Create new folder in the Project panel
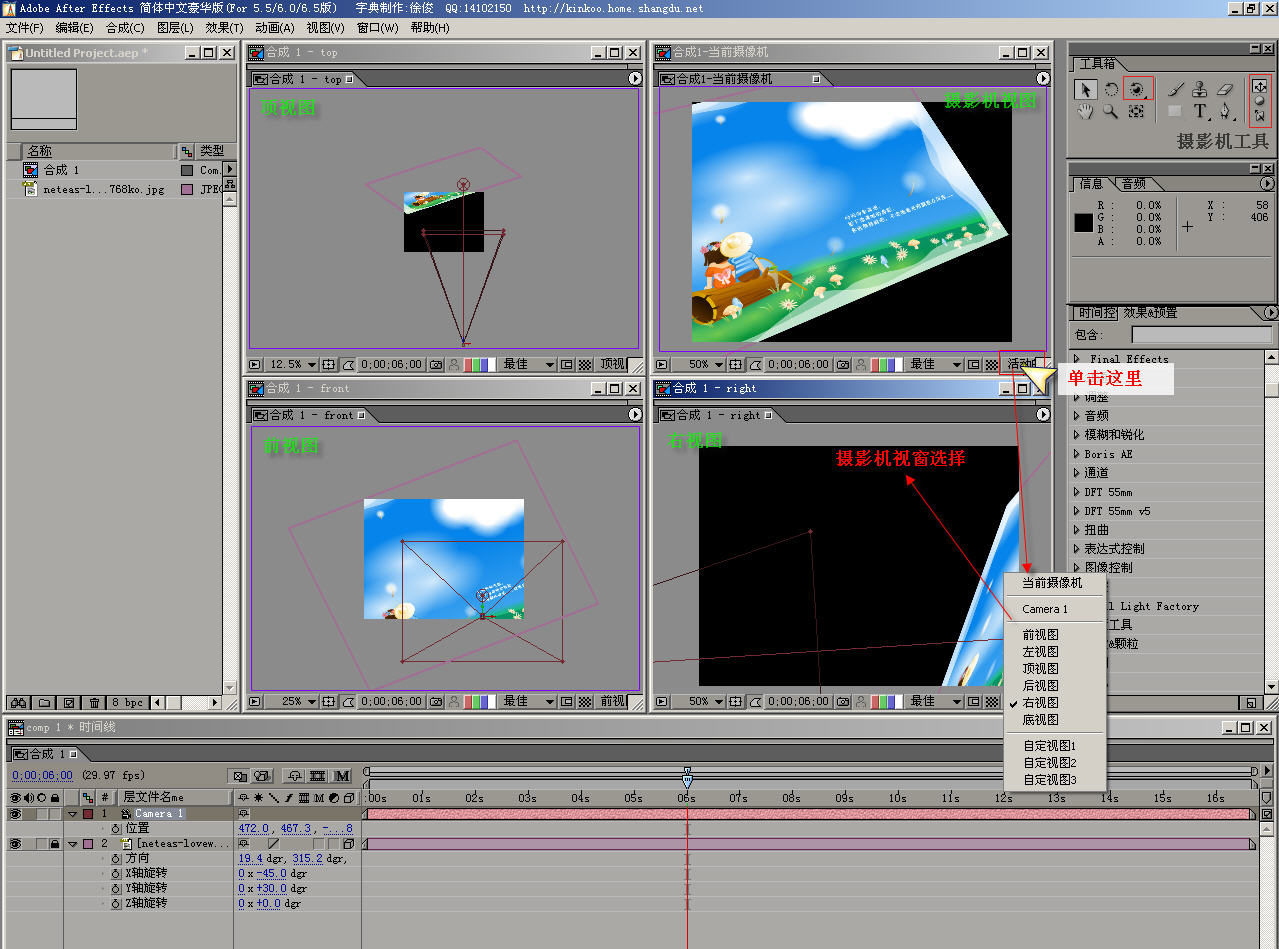 pos(44,703)
